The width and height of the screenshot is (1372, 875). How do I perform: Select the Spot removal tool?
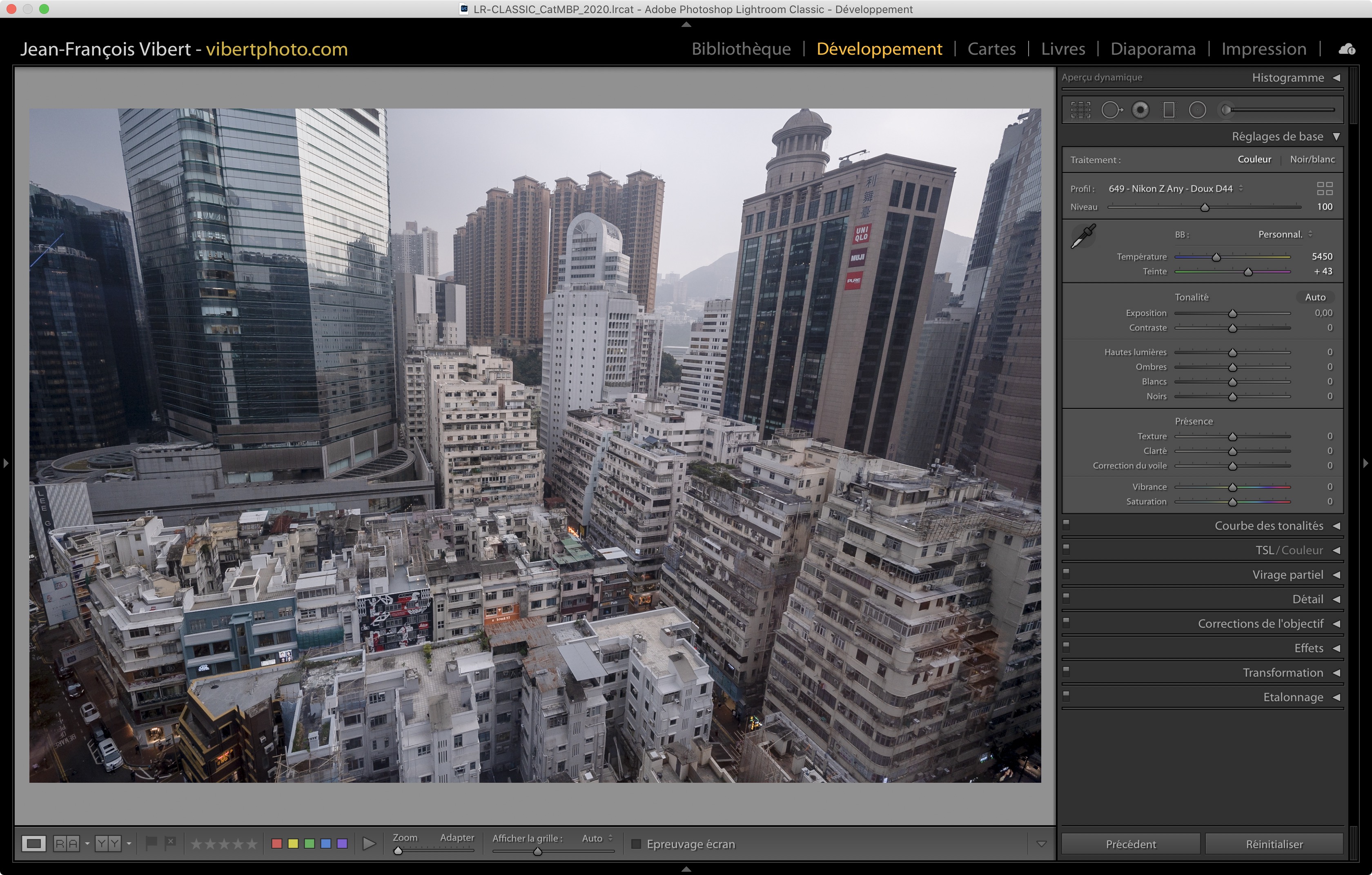(x=1111, y=110)
